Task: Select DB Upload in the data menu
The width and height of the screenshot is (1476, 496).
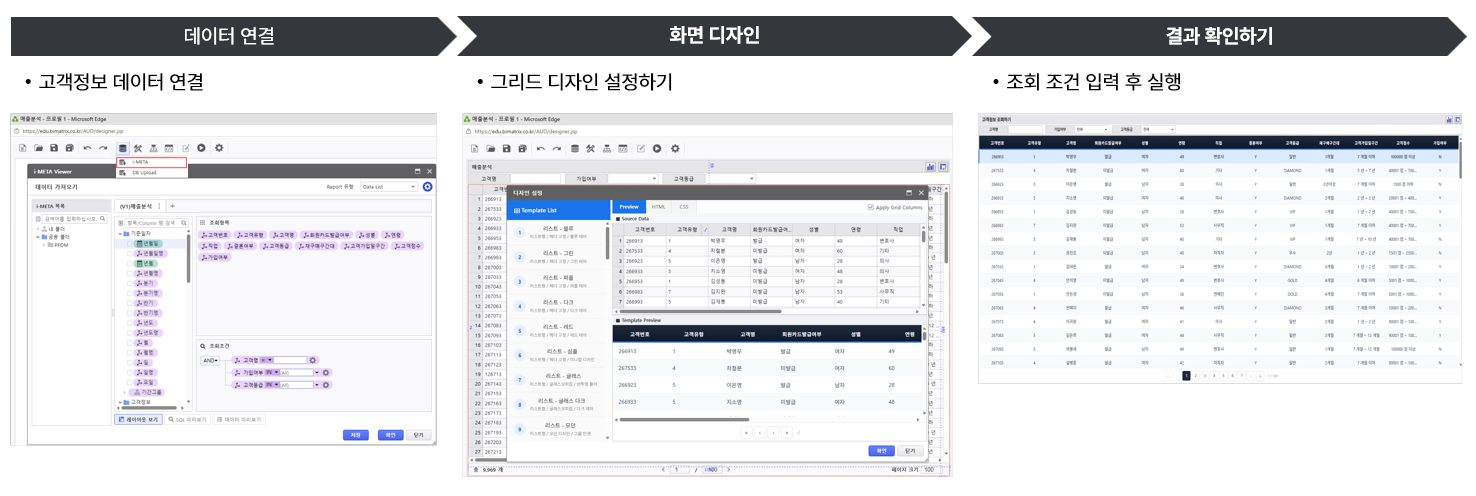Action: (151, 172)
